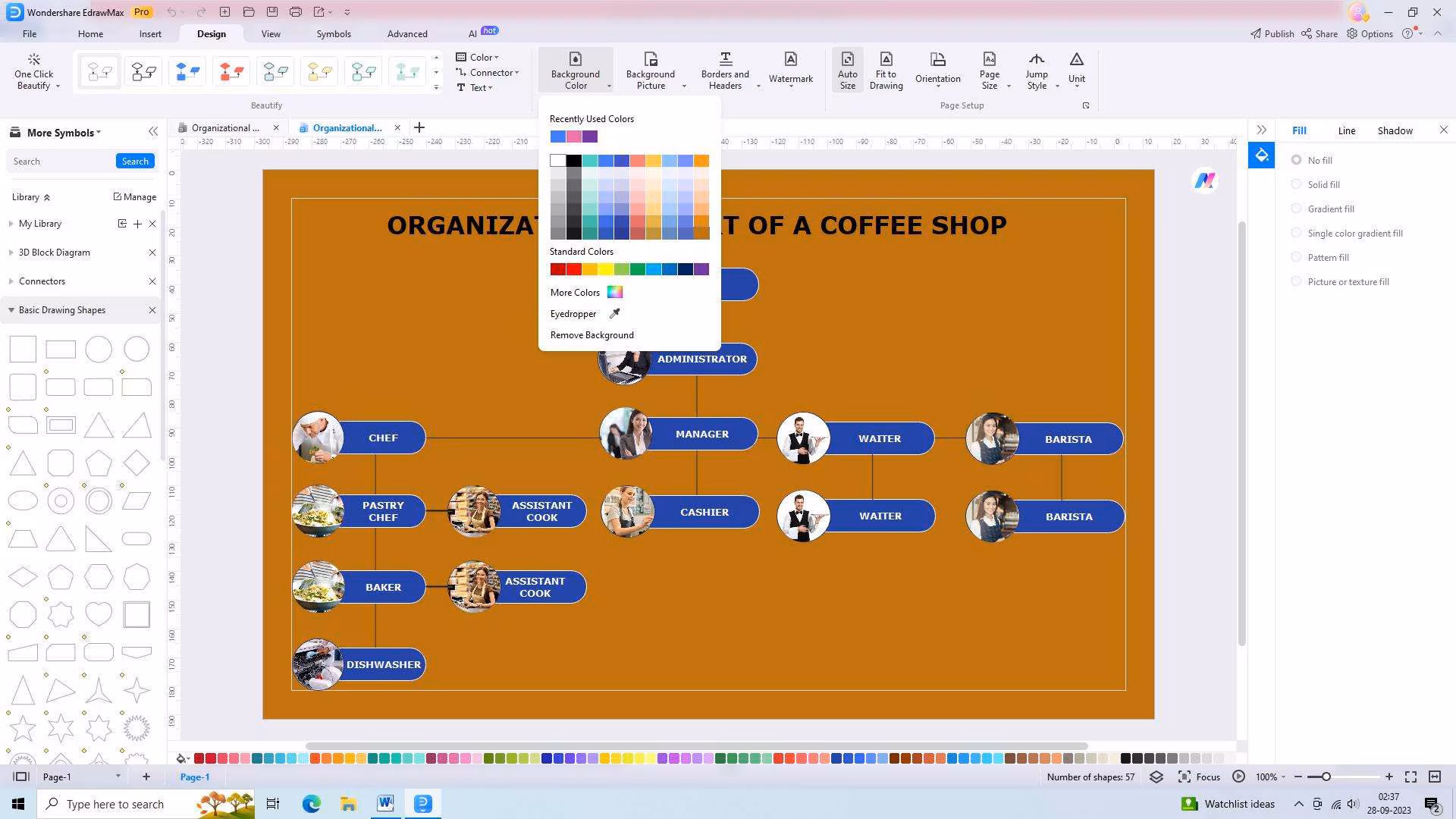Click the One Click Beautify icon
1456x819 pixels.
click(x=33, y=60)
